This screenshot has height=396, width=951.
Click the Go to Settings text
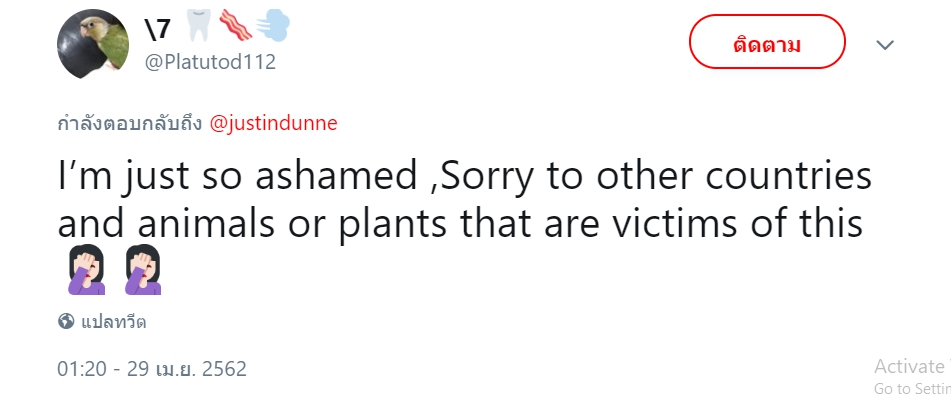coord(912,388)
